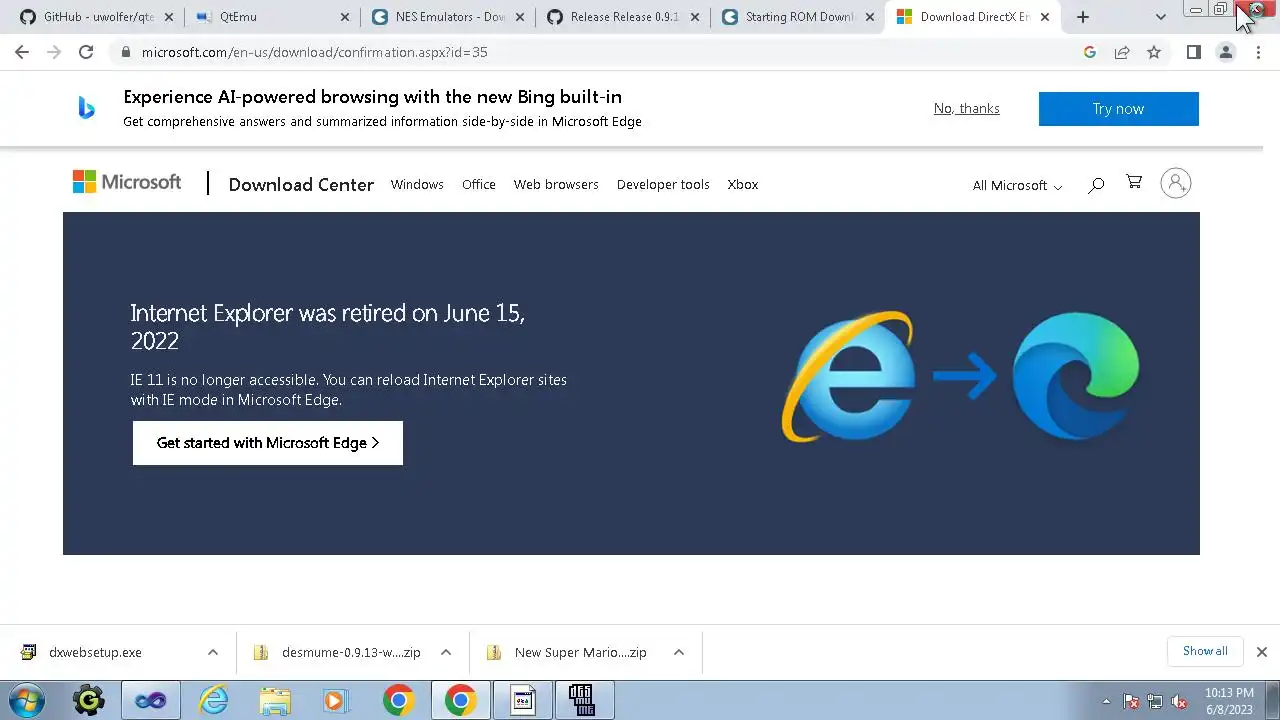Switch to Starting ROM Download tab
Viewport: 1280px width, 720px height.
(x=798, y=17)
